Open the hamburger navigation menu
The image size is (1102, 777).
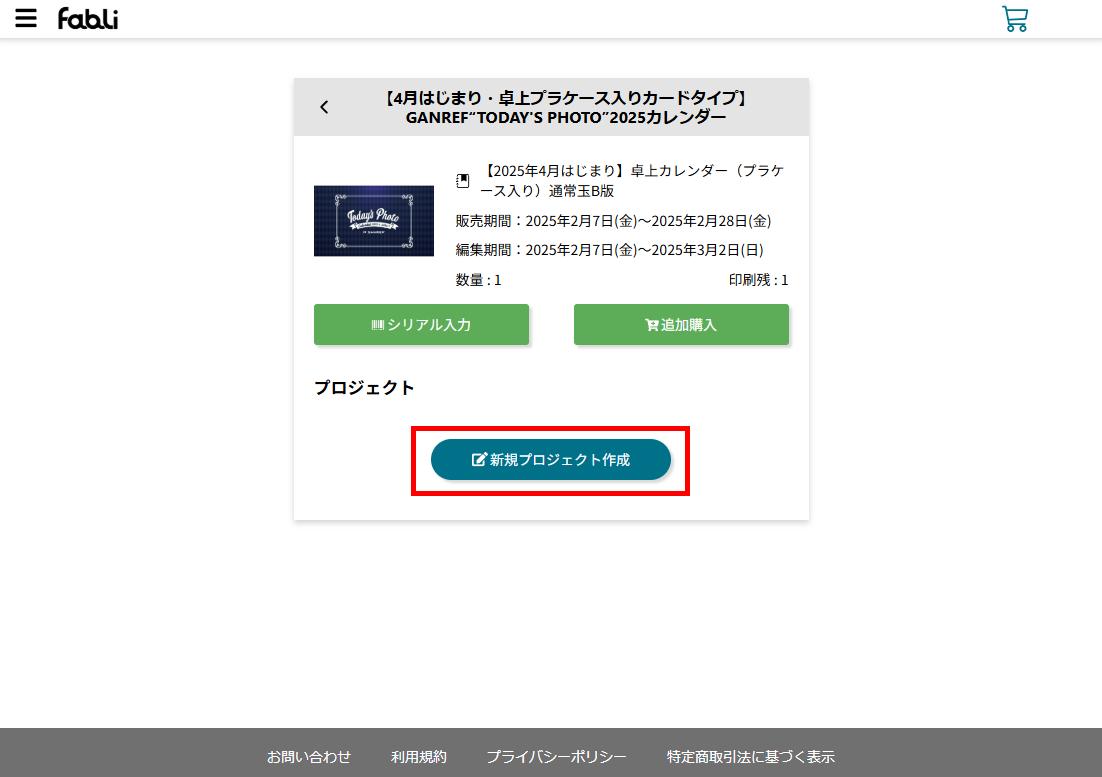point(26,19)
